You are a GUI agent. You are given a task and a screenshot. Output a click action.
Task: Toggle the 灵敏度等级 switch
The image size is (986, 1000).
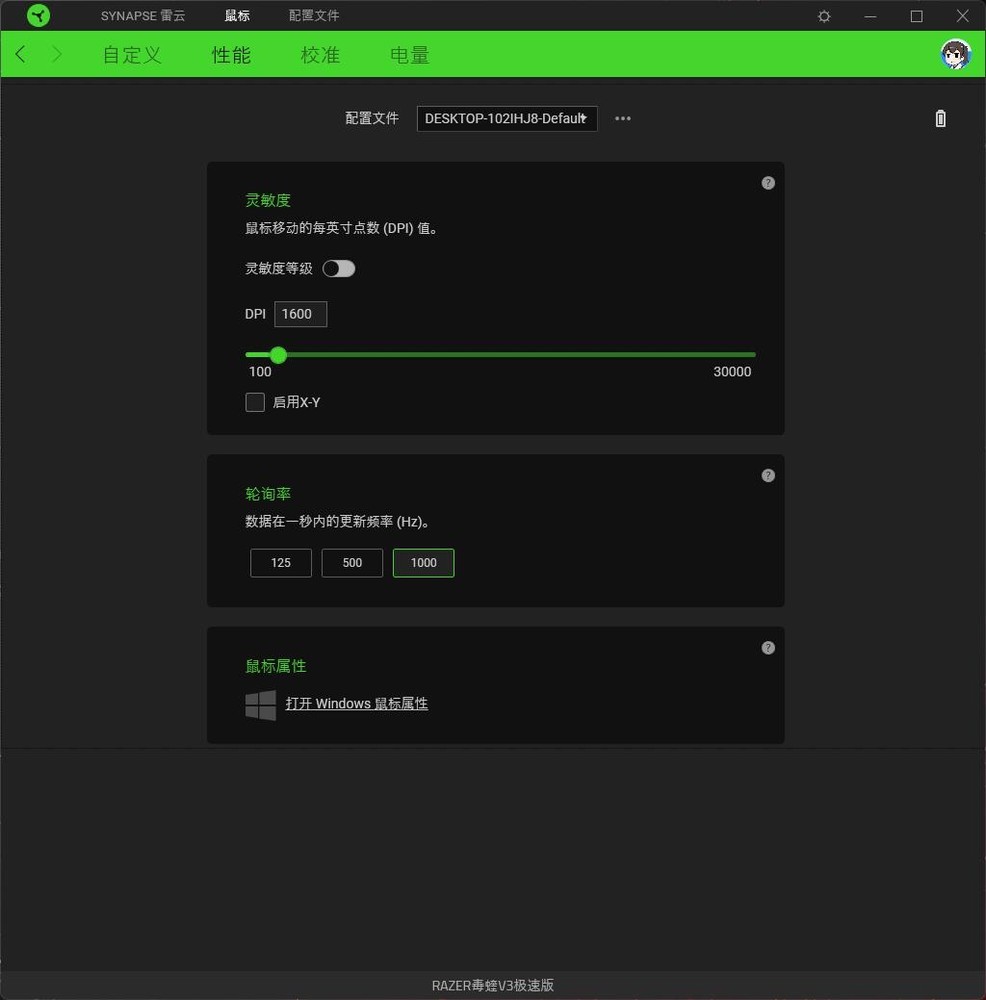point(339,268)
